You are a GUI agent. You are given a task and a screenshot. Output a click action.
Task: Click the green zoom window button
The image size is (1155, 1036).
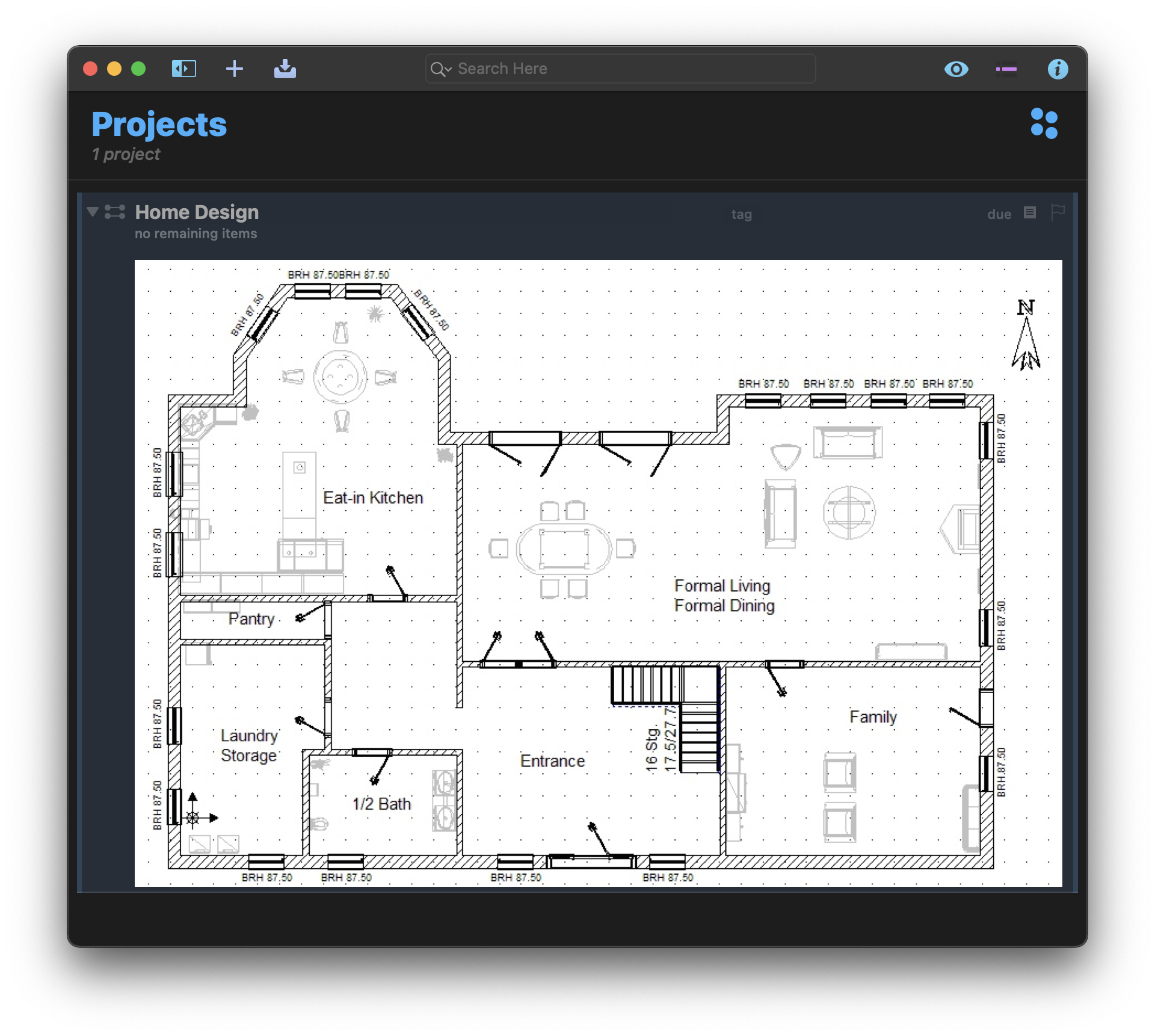[138, 69]
